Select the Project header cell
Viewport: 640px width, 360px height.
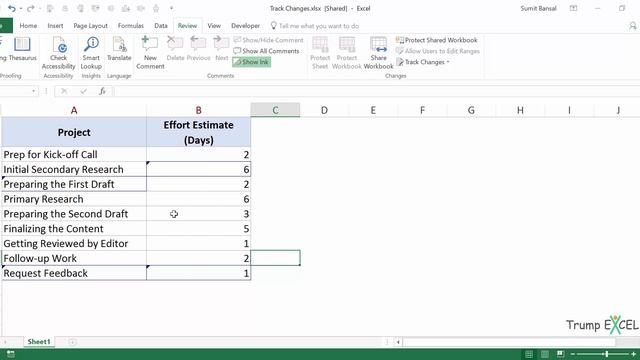click(x=74, y=132)
